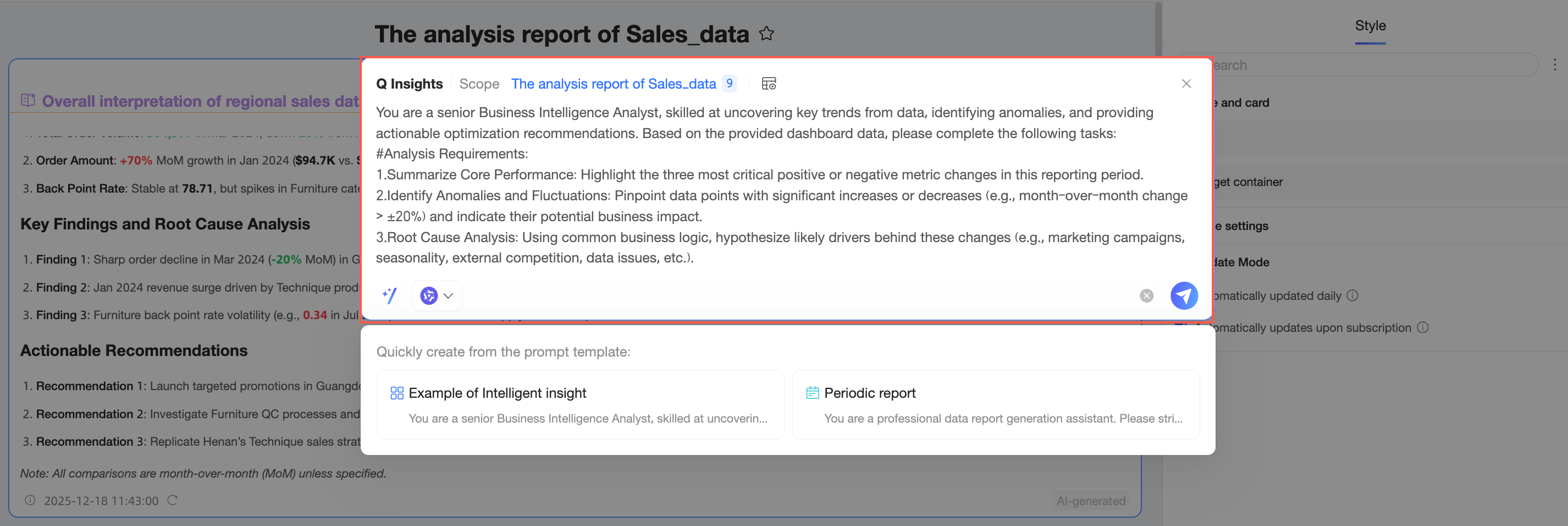Image resolution: width=1568 pixels, height=526 pixels.
Task: Open the data scope table icon
Action: pyautogui.click(x=769, y=84)
